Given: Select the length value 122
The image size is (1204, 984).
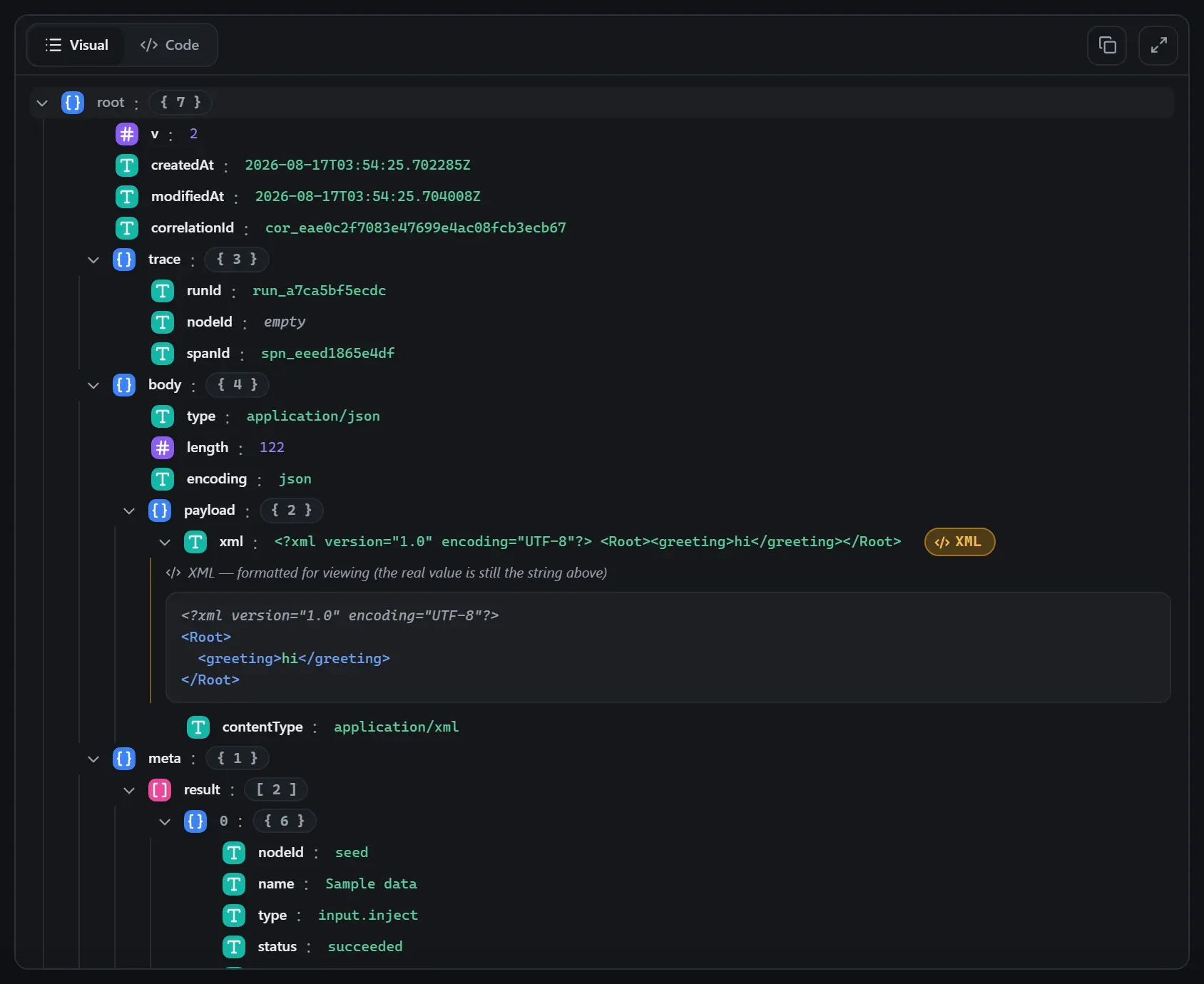Looking at the screenshot, I should click(272, 448).
